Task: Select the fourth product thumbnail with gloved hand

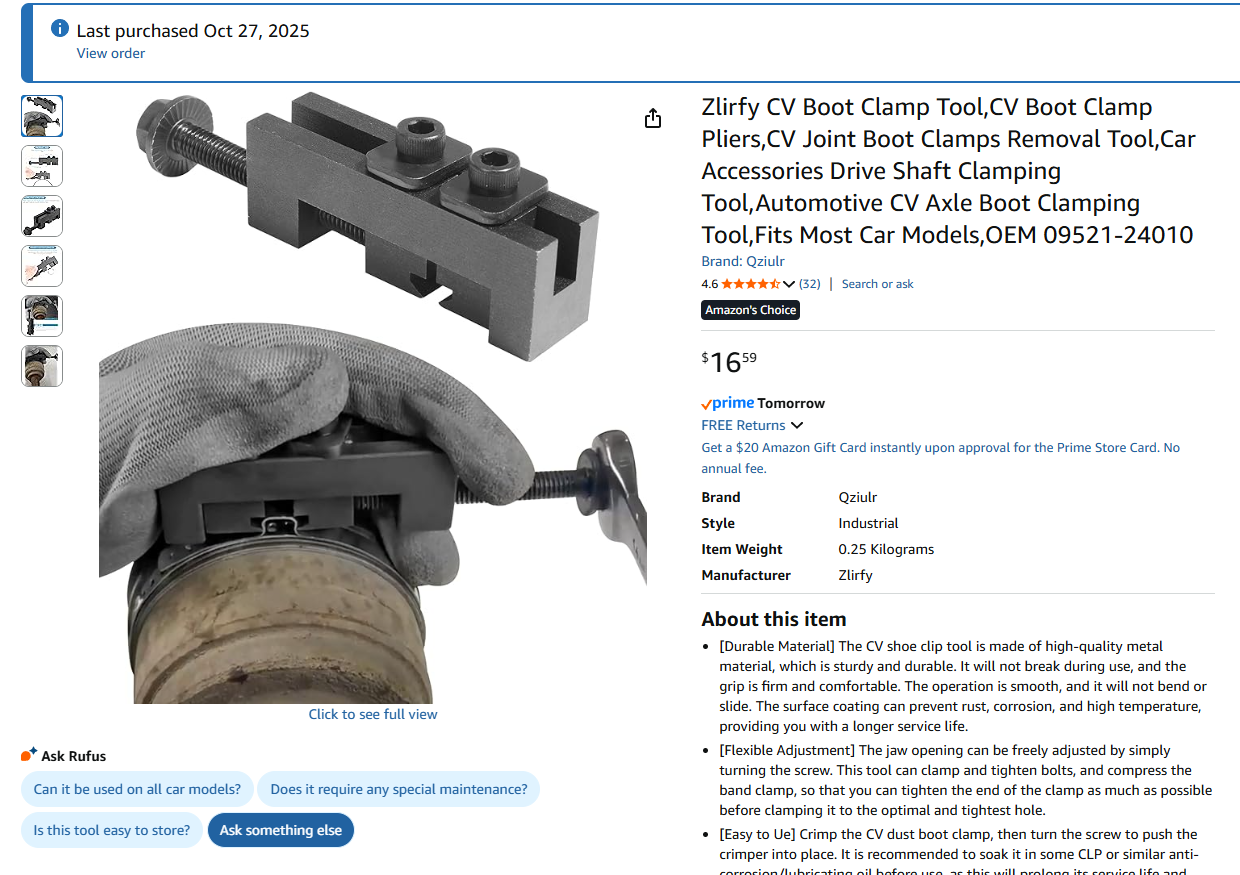Action: (42, 266)
